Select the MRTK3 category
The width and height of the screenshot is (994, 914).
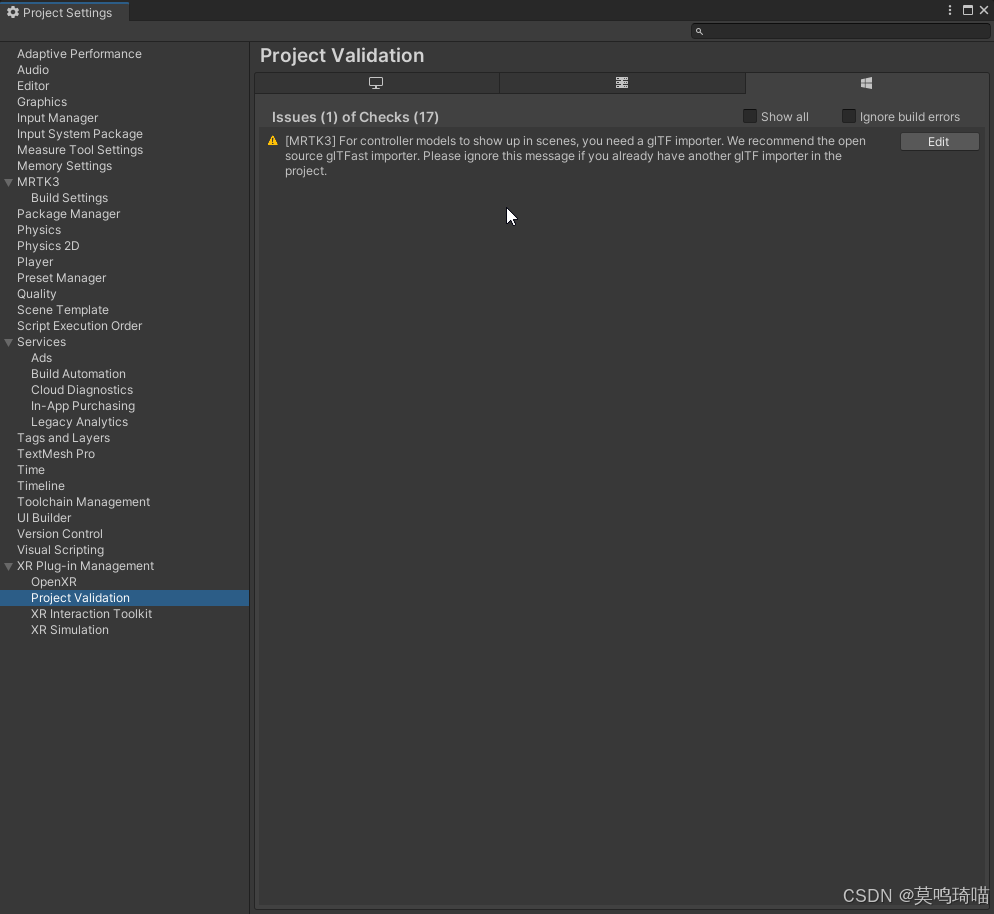(x=38, y=182)
